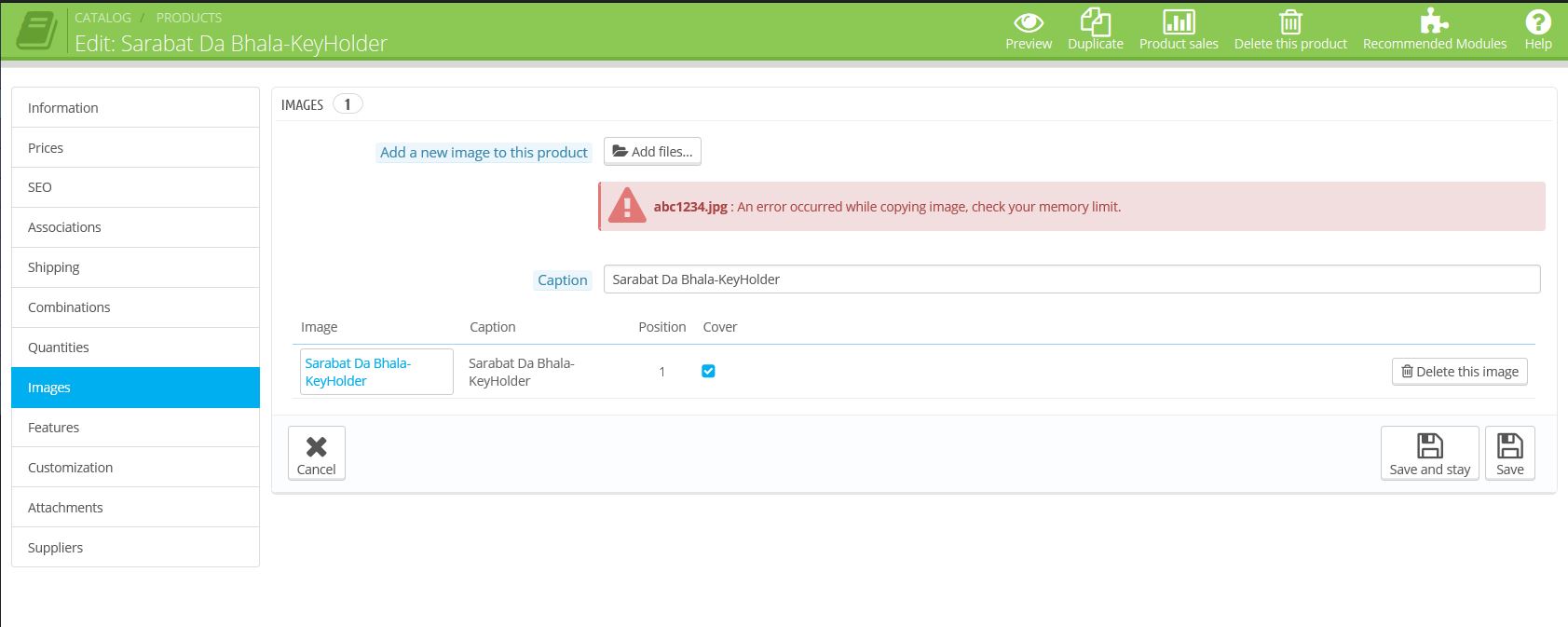The width and height of the screenshot is (1568, 627).
Task: Click the Position column header
Action: (662, 327)
